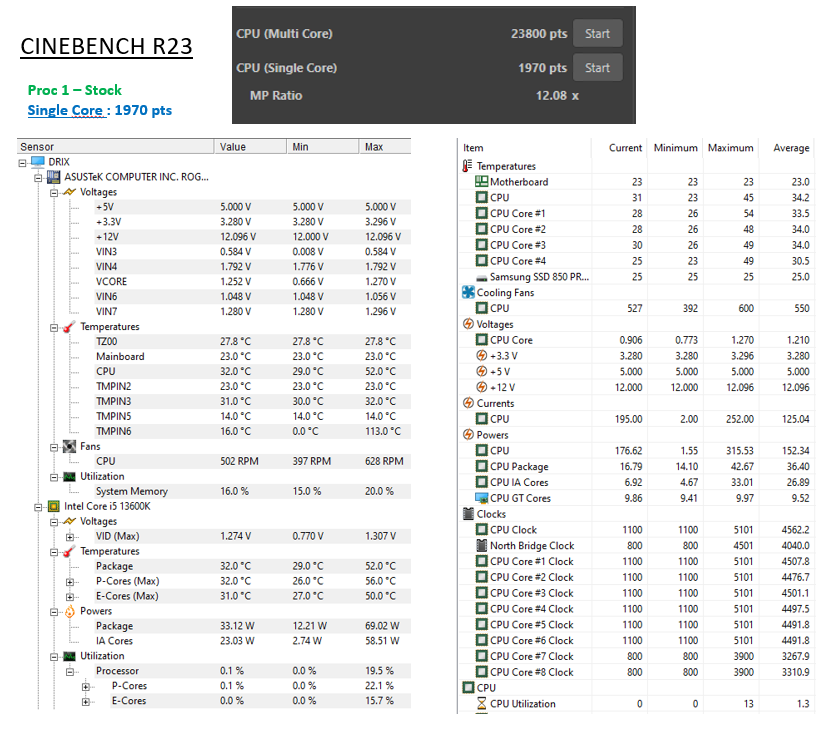This screenshot has height=734, width=834.
Task: Click the Proc 1 – Stock label
Action: (x=74, y=90)
